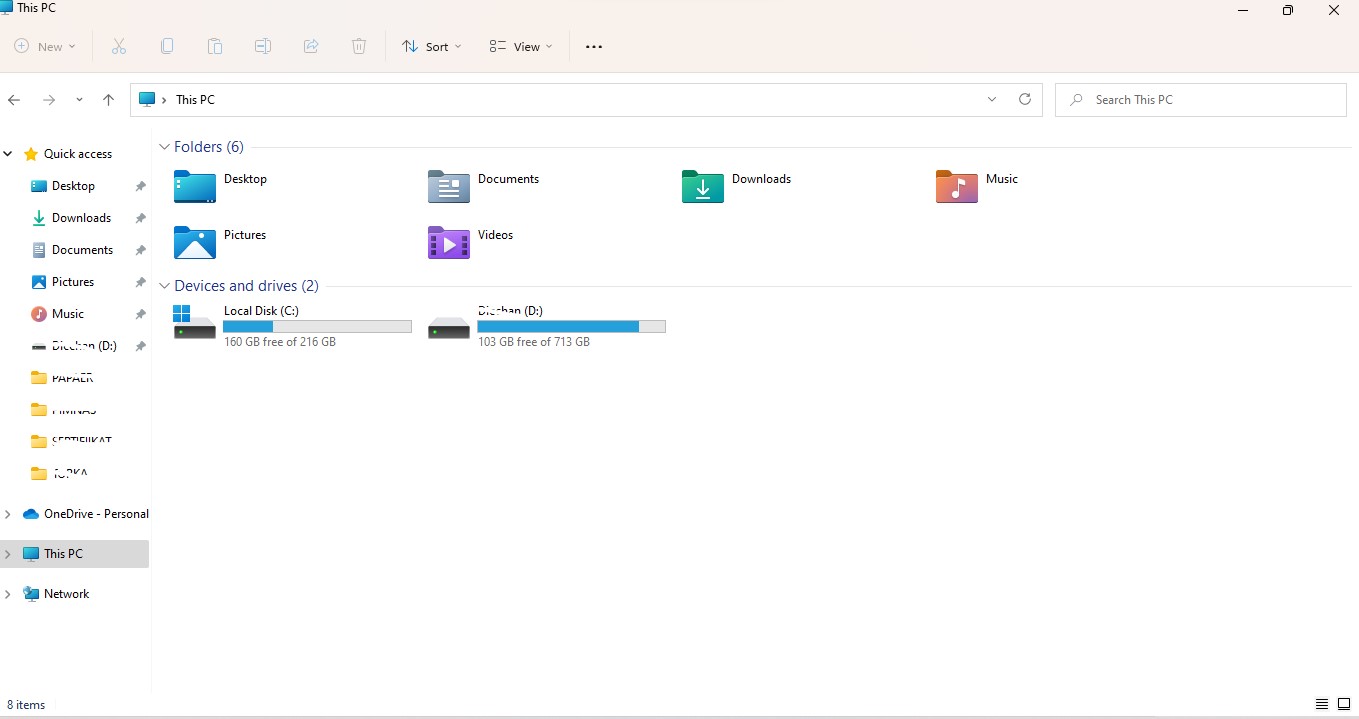Open the Sort dropdown menu
The image size is (1359, 719).
pos(432,46)
